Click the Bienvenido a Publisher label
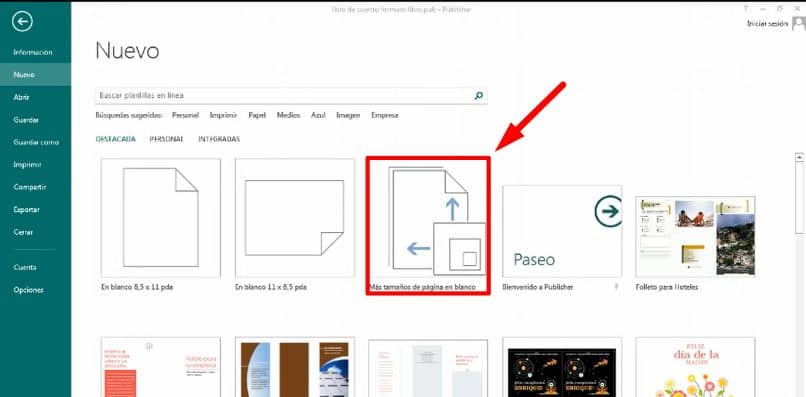 538,287
